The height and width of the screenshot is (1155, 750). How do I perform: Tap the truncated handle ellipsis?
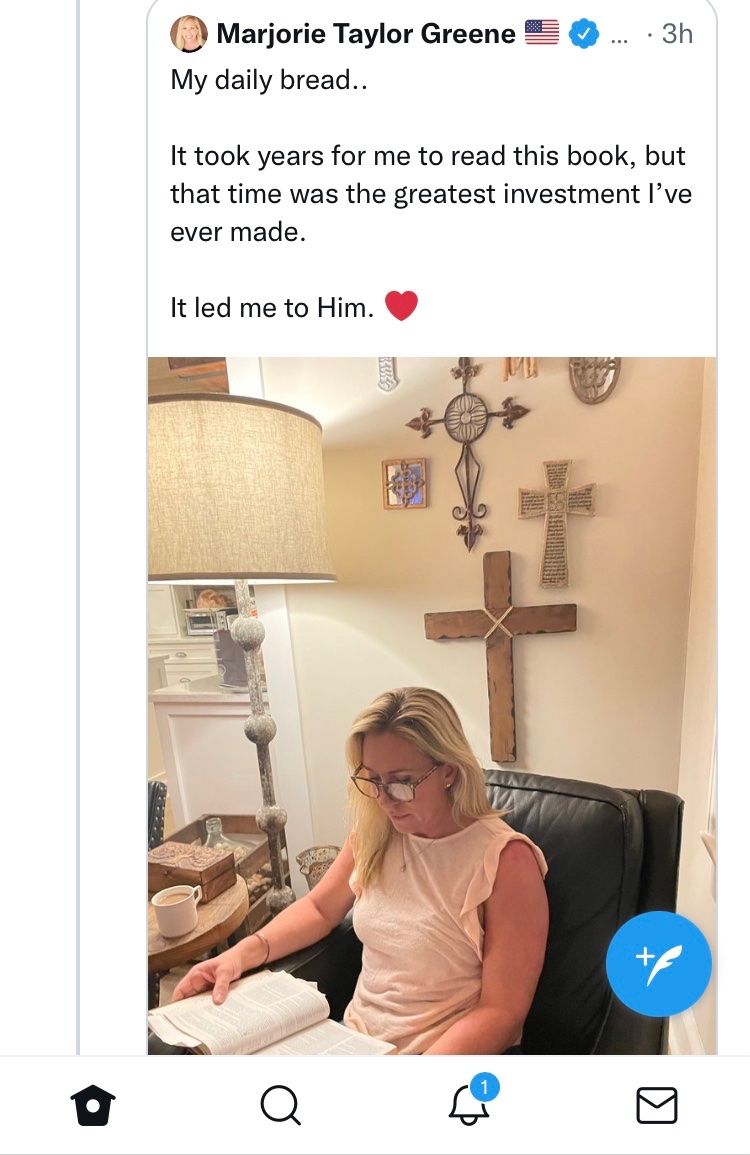pyautogui.click(x=619, y=35)
